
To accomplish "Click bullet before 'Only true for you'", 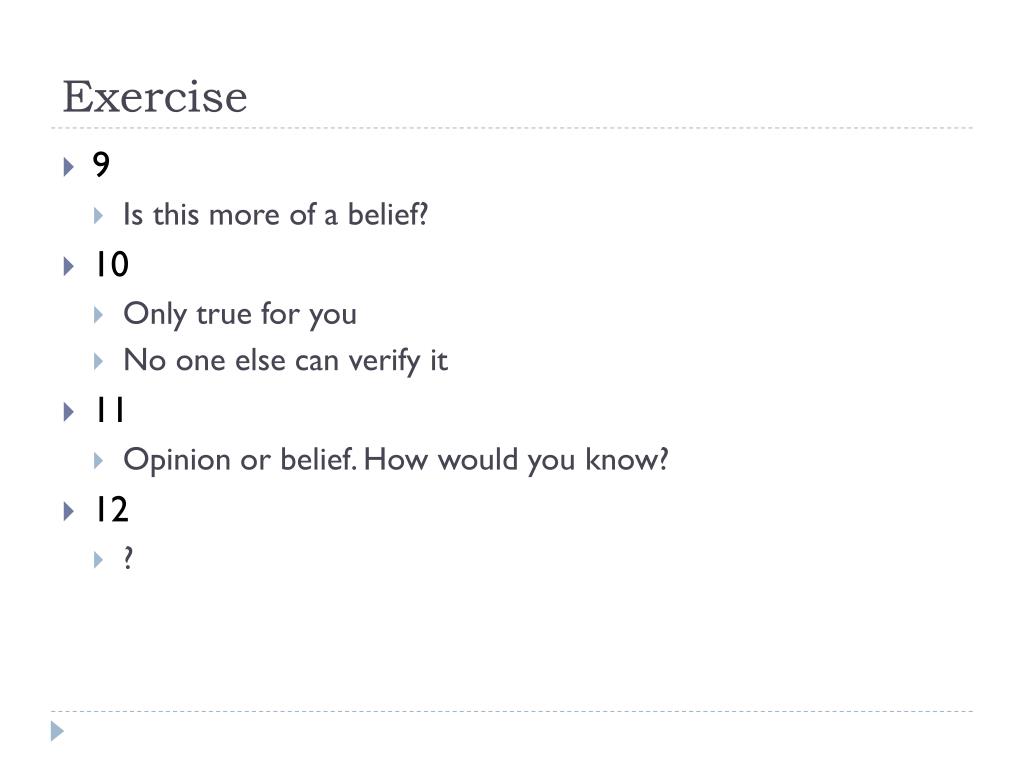I will (99, 315).
